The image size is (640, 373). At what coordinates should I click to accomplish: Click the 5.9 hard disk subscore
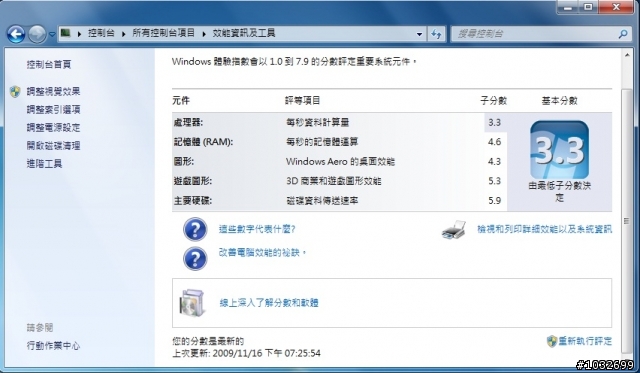click(x=494, y=201)
